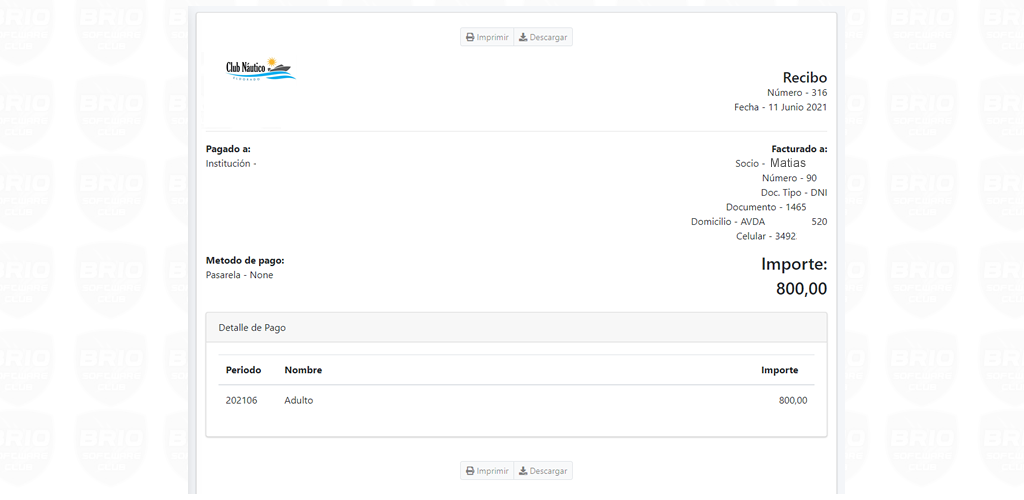Click the printer icon in top Imprimir
Screen dimensions: 1024x500
click(470, 37)
